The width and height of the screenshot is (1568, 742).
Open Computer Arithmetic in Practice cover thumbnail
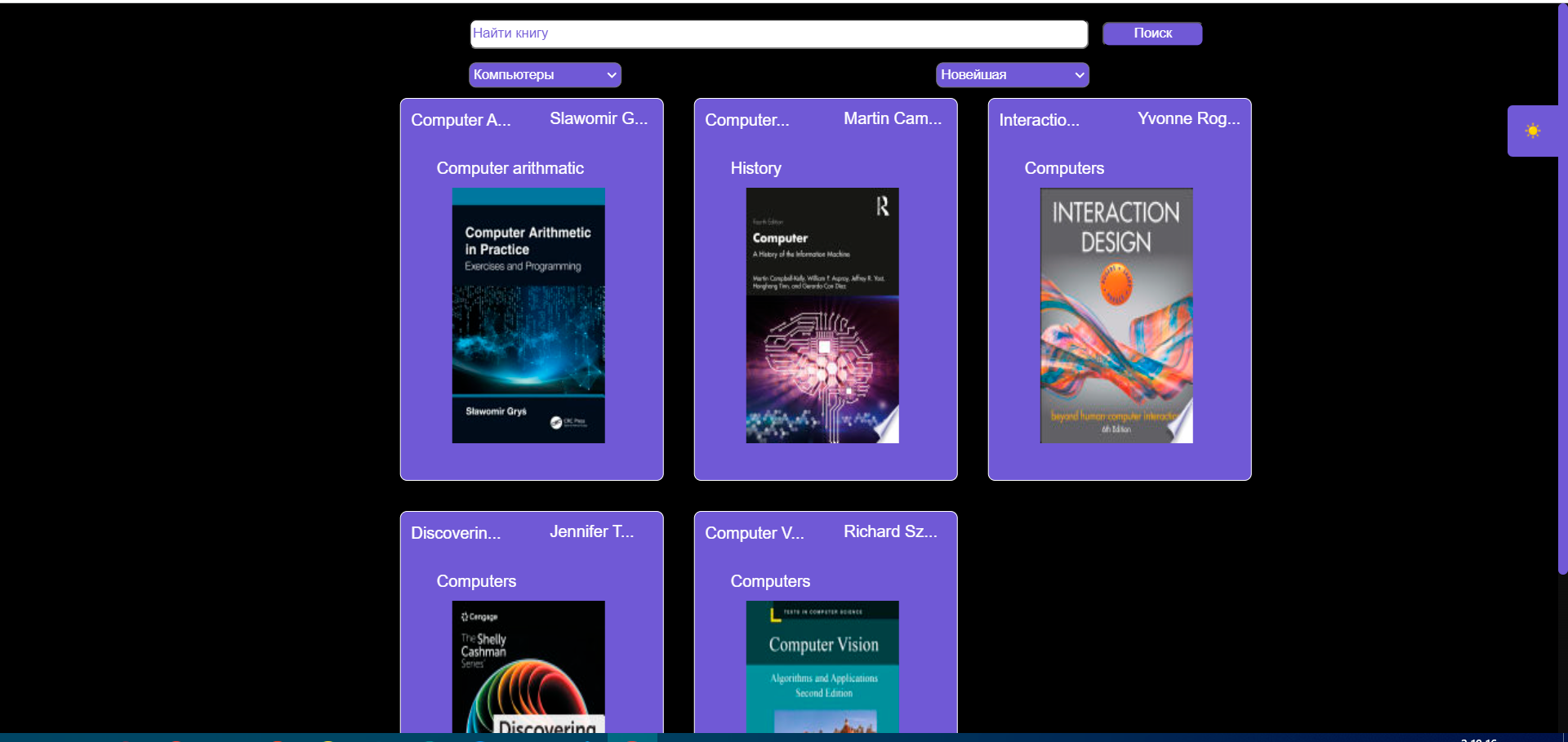pos(528,316)
